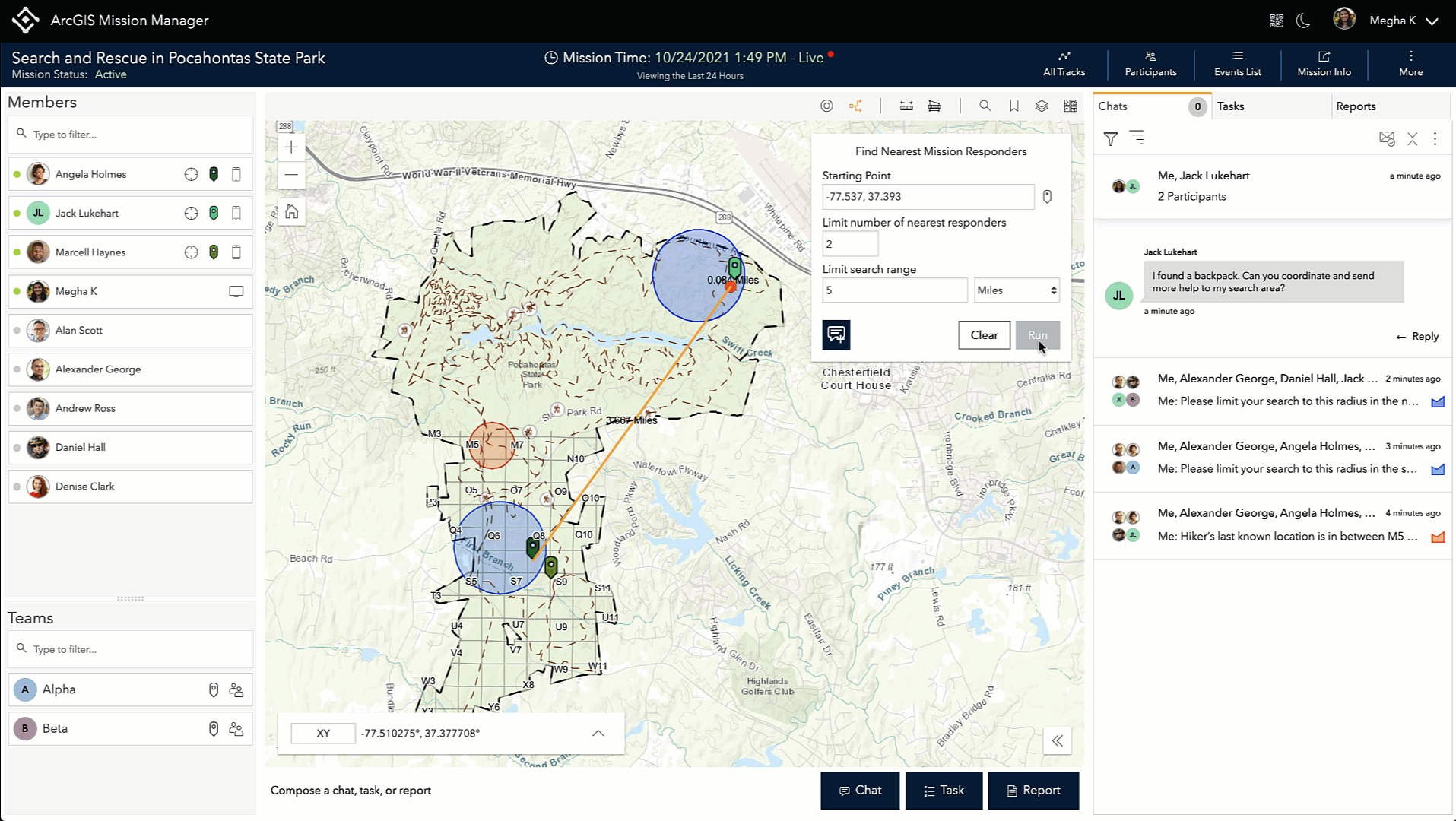Toggle dark mode moon icon
Image resolution: width=1456 pixels, height=821 pixels.
1303,21
